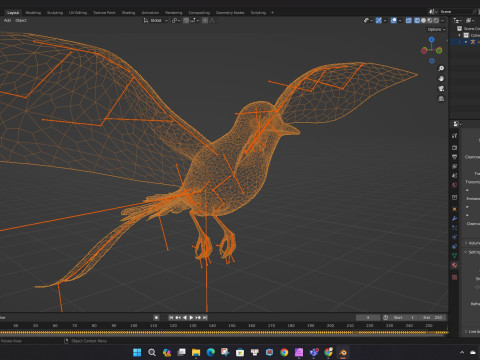The image size is (480, 360).
Task: Click the green Y axis on navigation gizmo
Action: click(439, 51)
